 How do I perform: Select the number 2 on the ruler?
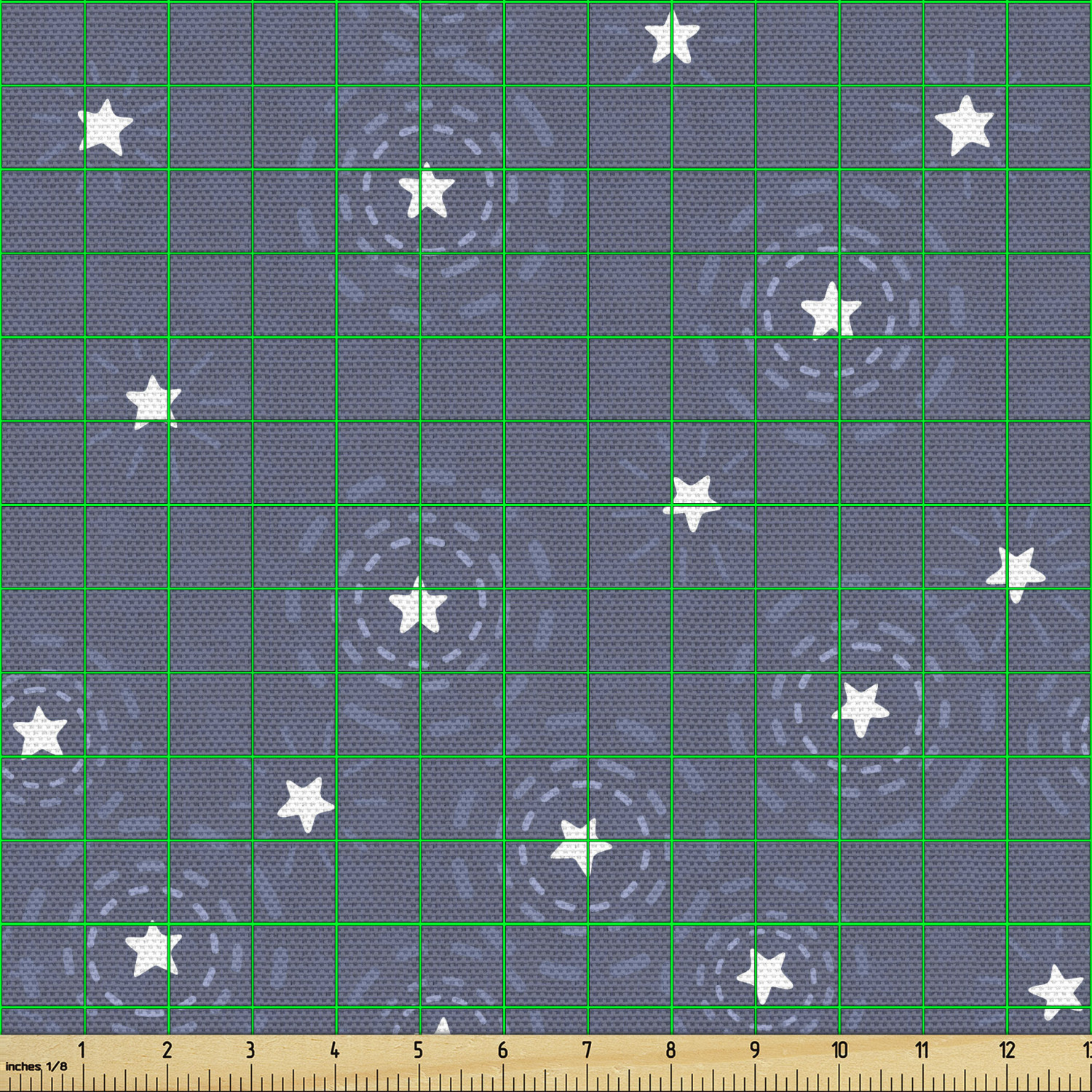click(x=167, y=1050)
